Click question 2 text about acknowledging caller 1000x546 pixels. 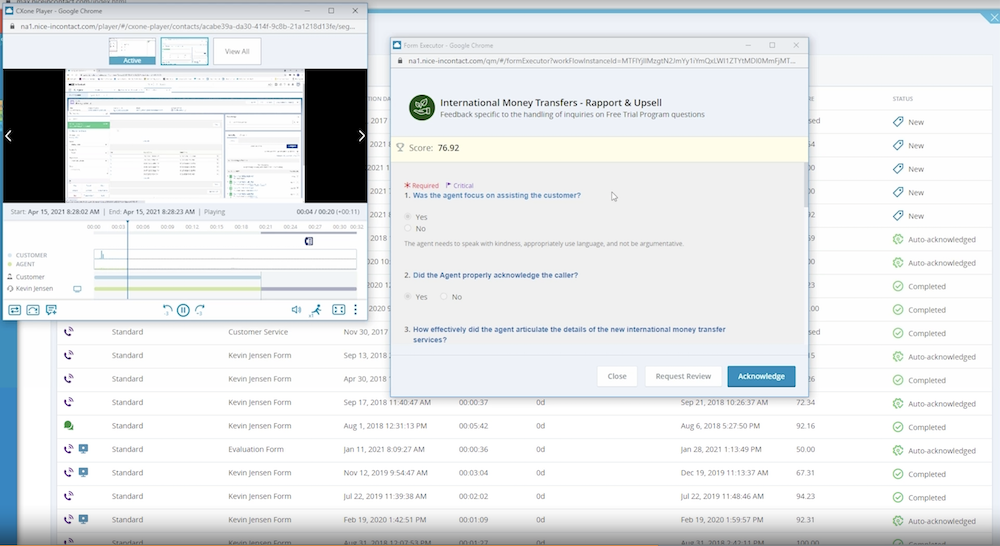495,275
